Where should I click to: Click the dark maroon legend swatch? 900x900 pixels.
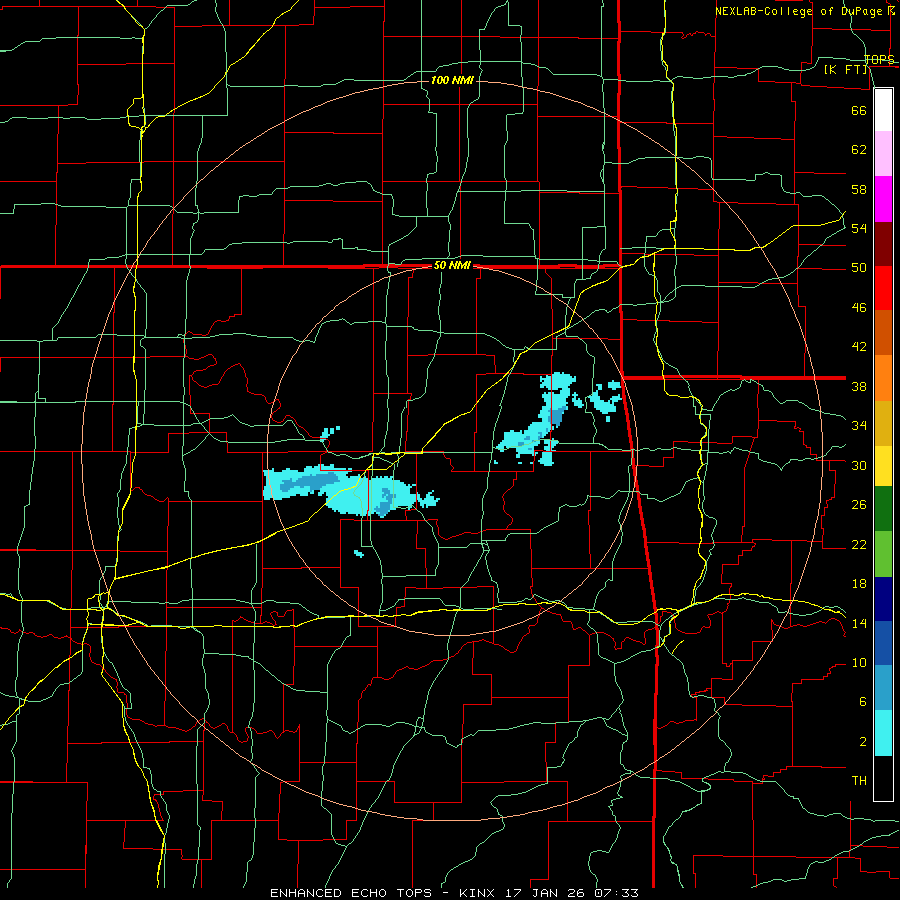coord(883,245)
